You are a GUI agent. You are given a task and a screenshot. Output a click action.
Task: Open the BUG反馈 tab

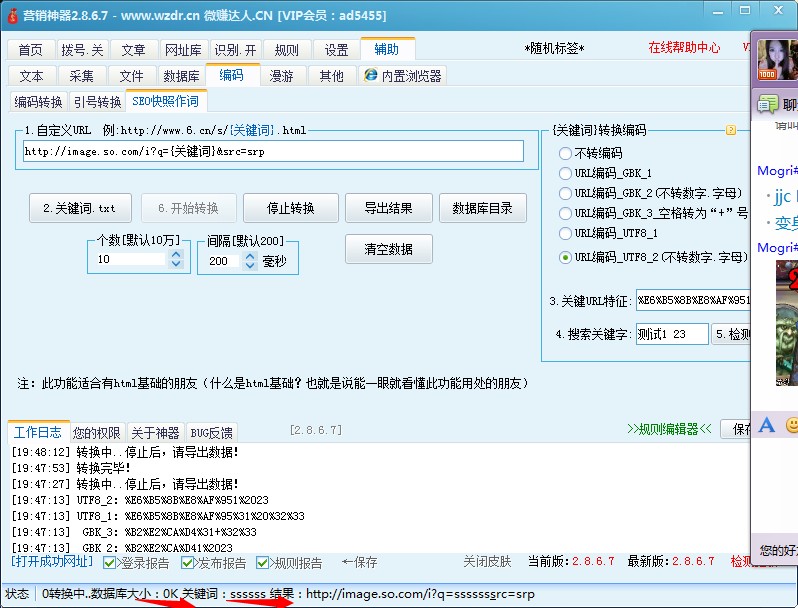point(212,433)
